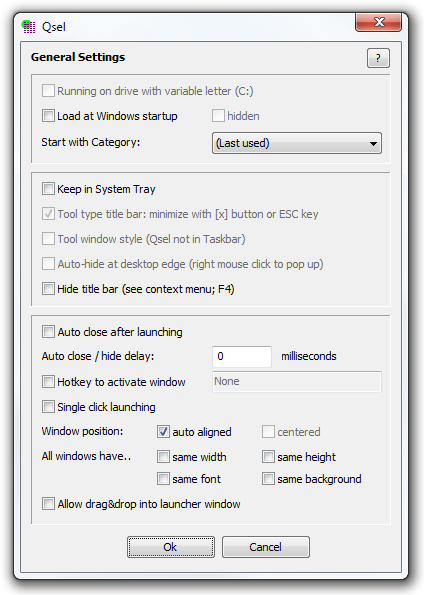Check Keep in System Tray
The height and width of the screenshot is (595, 424).
48,189
